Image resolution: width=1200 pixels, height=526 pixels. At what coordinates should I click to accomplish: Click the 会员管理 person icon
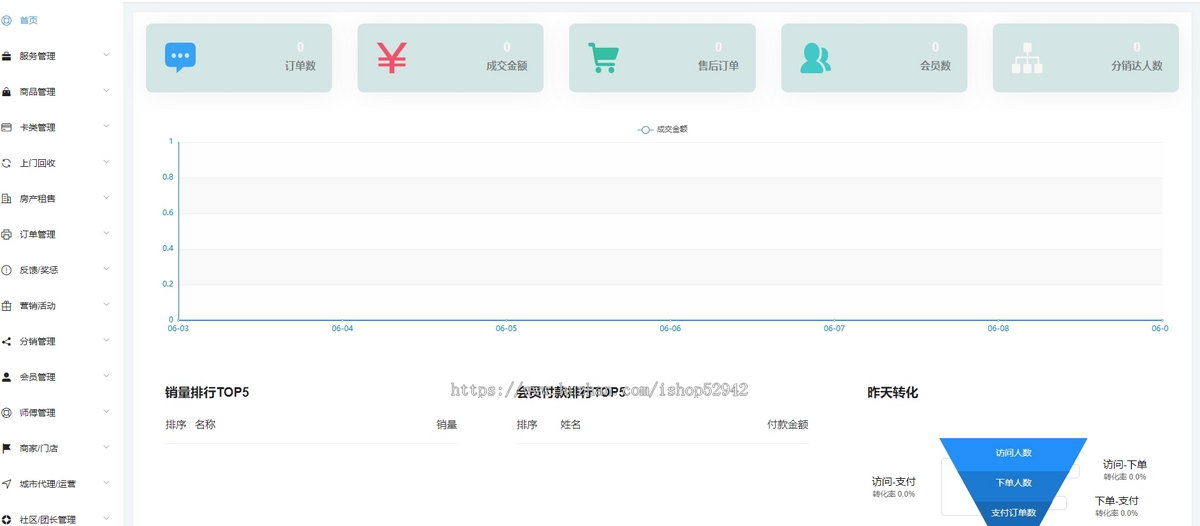coord(7,377)
